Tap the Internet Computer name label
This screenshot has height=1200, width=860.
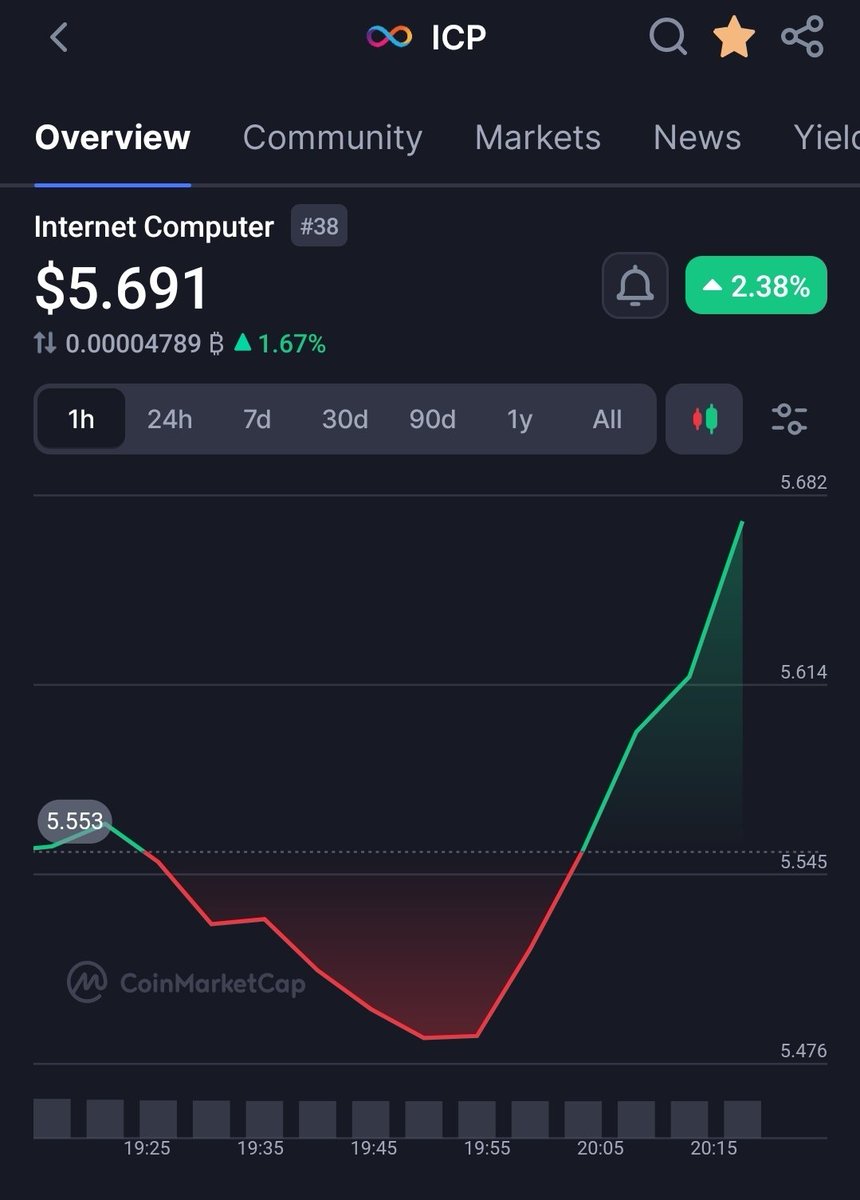click(153, 227)
